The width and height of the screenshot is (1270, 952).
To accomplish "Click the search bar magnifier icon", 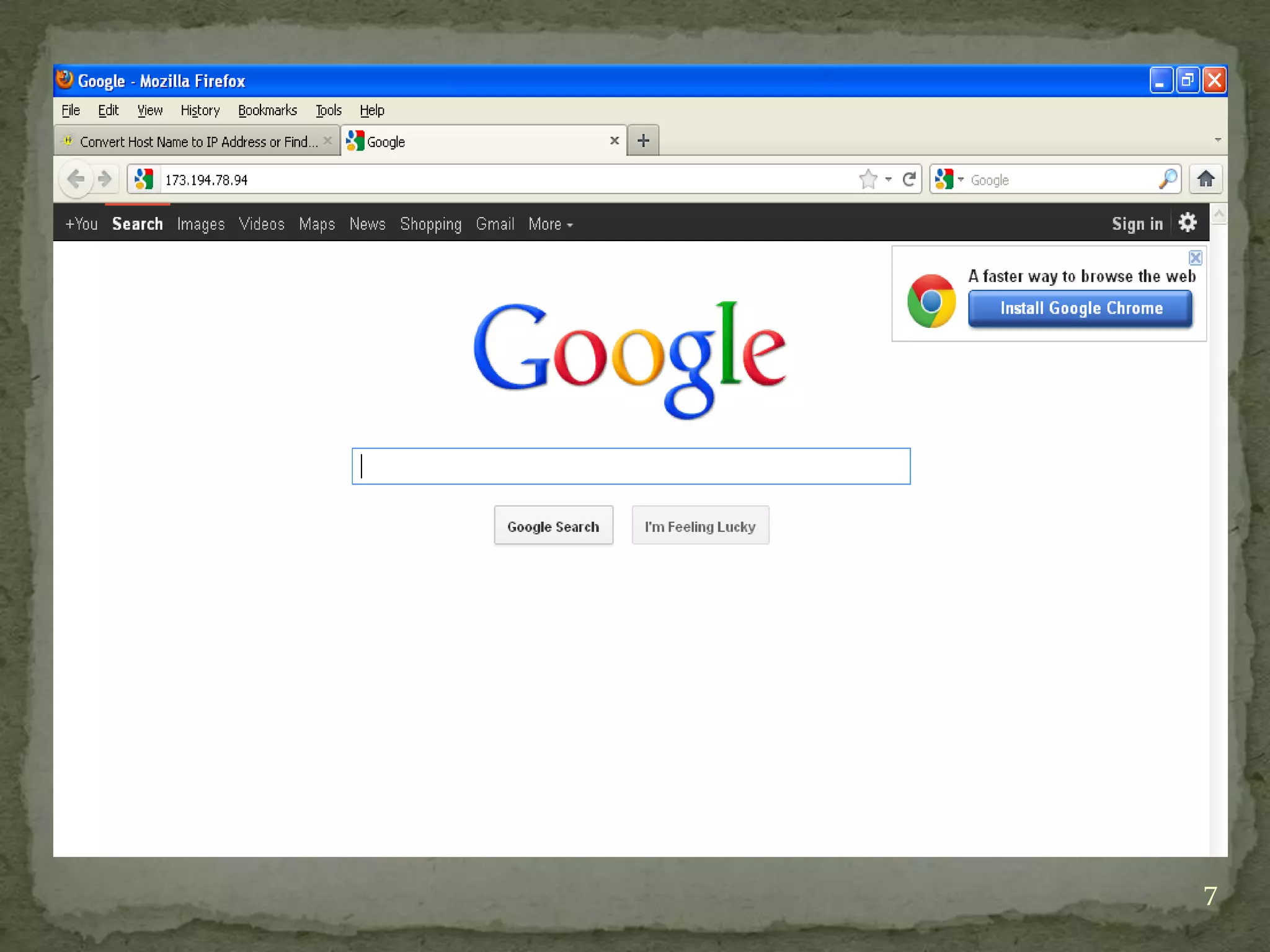I will 1168,179.
